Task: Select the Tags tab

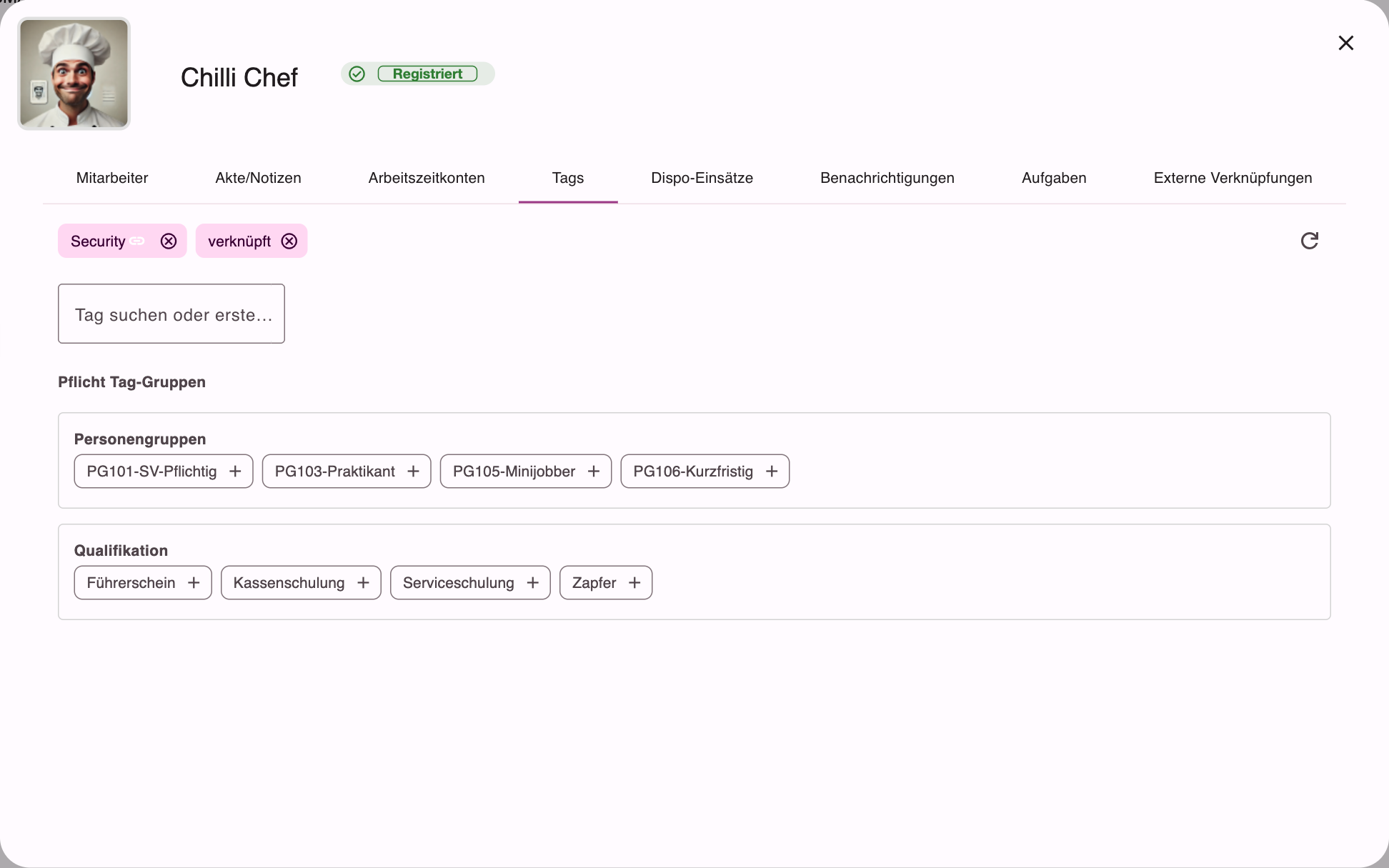Action: pyautogui.click(x=568, y=178)
